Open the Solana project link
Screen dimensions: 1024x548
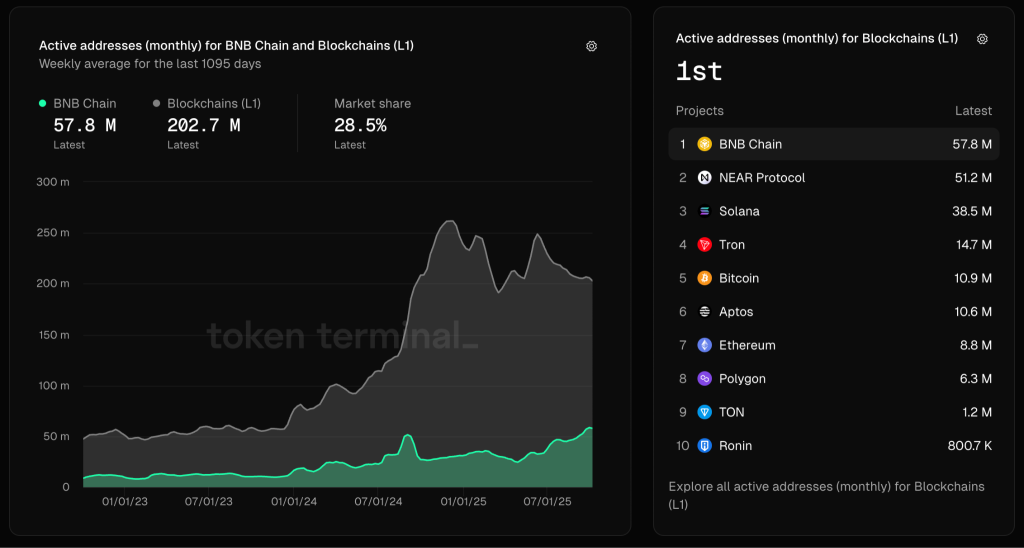tap(739, 211)
